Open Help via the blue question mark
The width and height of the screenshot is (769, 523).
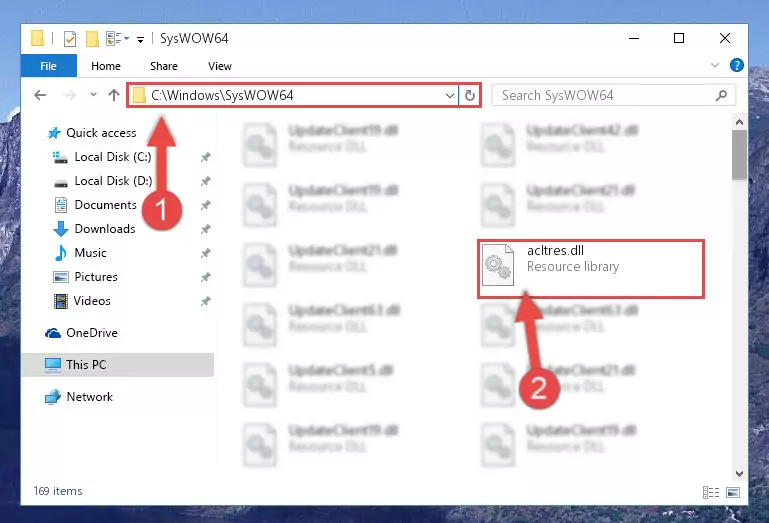[736, 65]
